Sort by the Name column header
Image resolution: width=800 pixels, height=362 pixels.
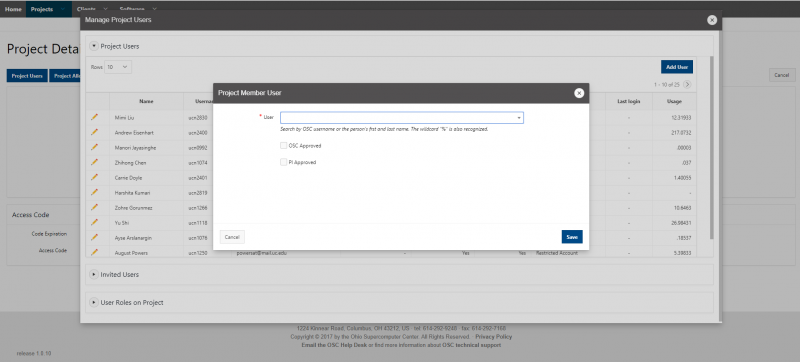[146, 101]
